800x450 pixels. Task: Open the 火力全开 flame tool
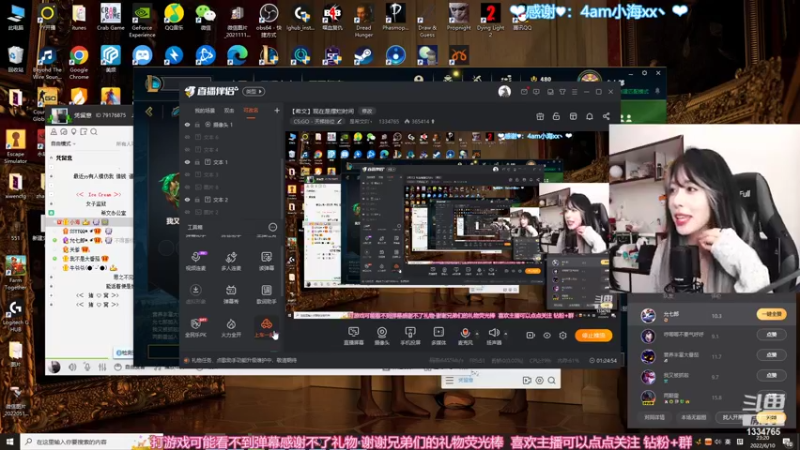(x=231, y=328)
